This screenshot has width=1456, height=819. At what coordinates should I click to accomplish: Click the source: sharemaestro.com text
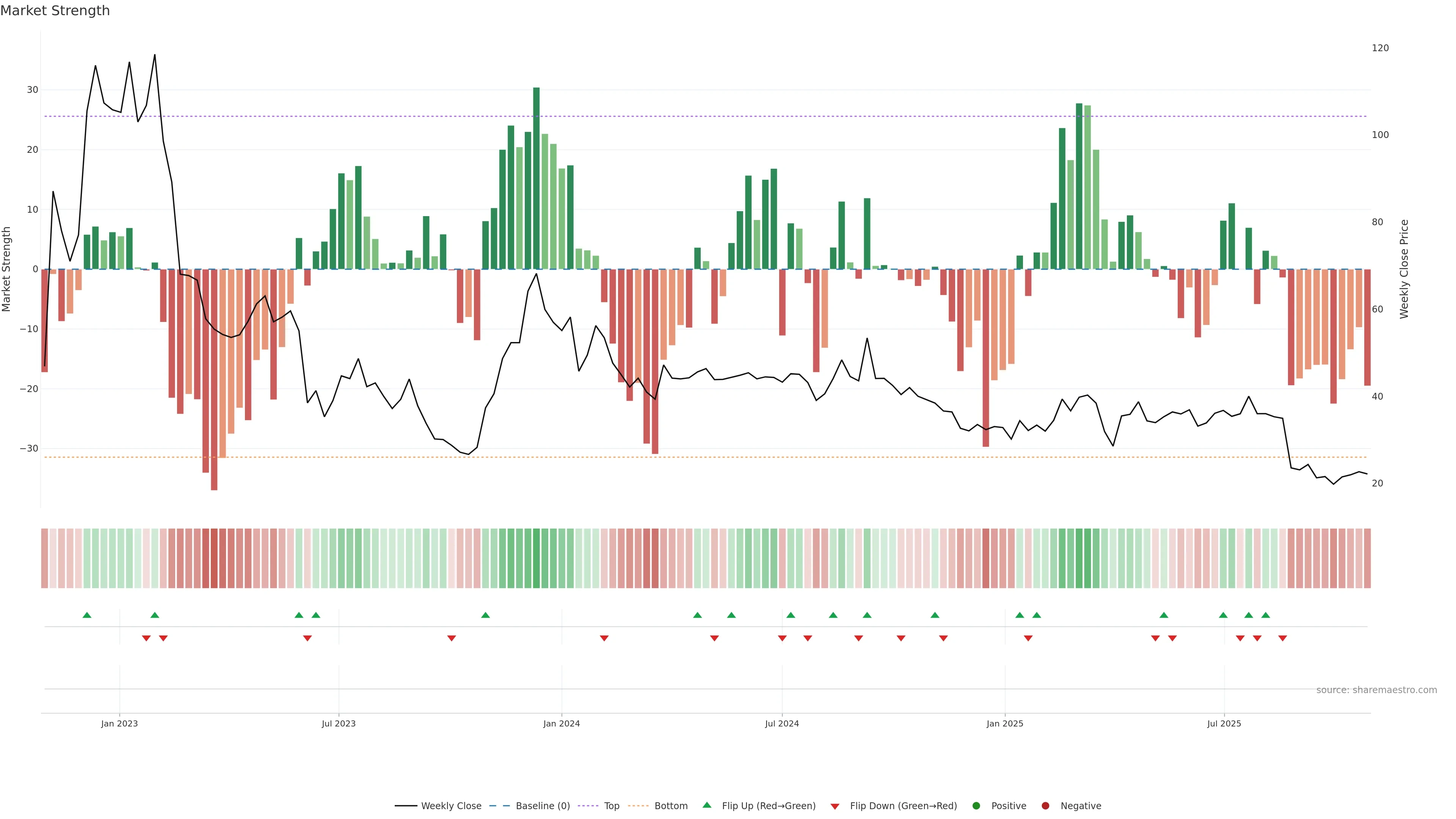click(x=1376, y=690)
